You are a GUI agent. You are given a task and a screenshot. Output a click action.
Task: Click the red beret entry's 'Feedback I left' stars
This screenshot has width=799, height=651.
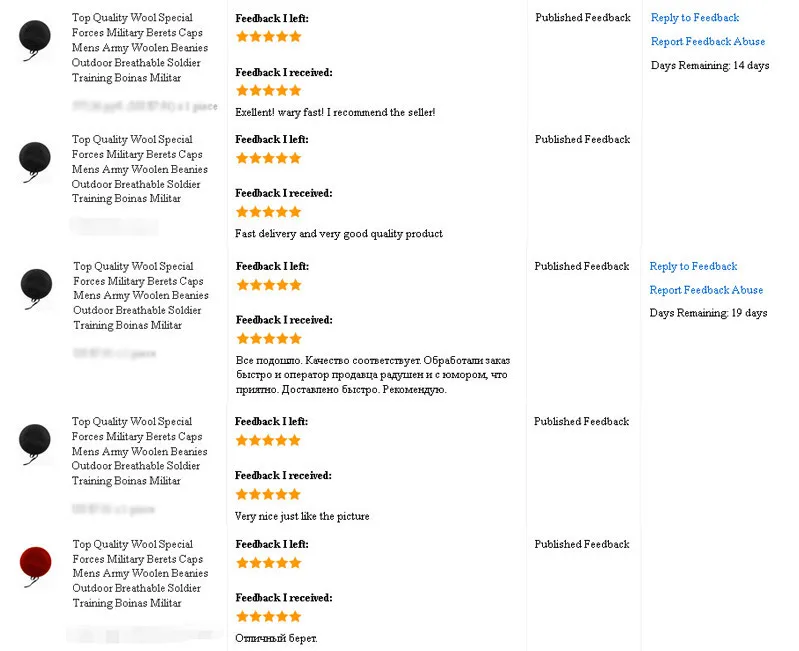(269, 563)
